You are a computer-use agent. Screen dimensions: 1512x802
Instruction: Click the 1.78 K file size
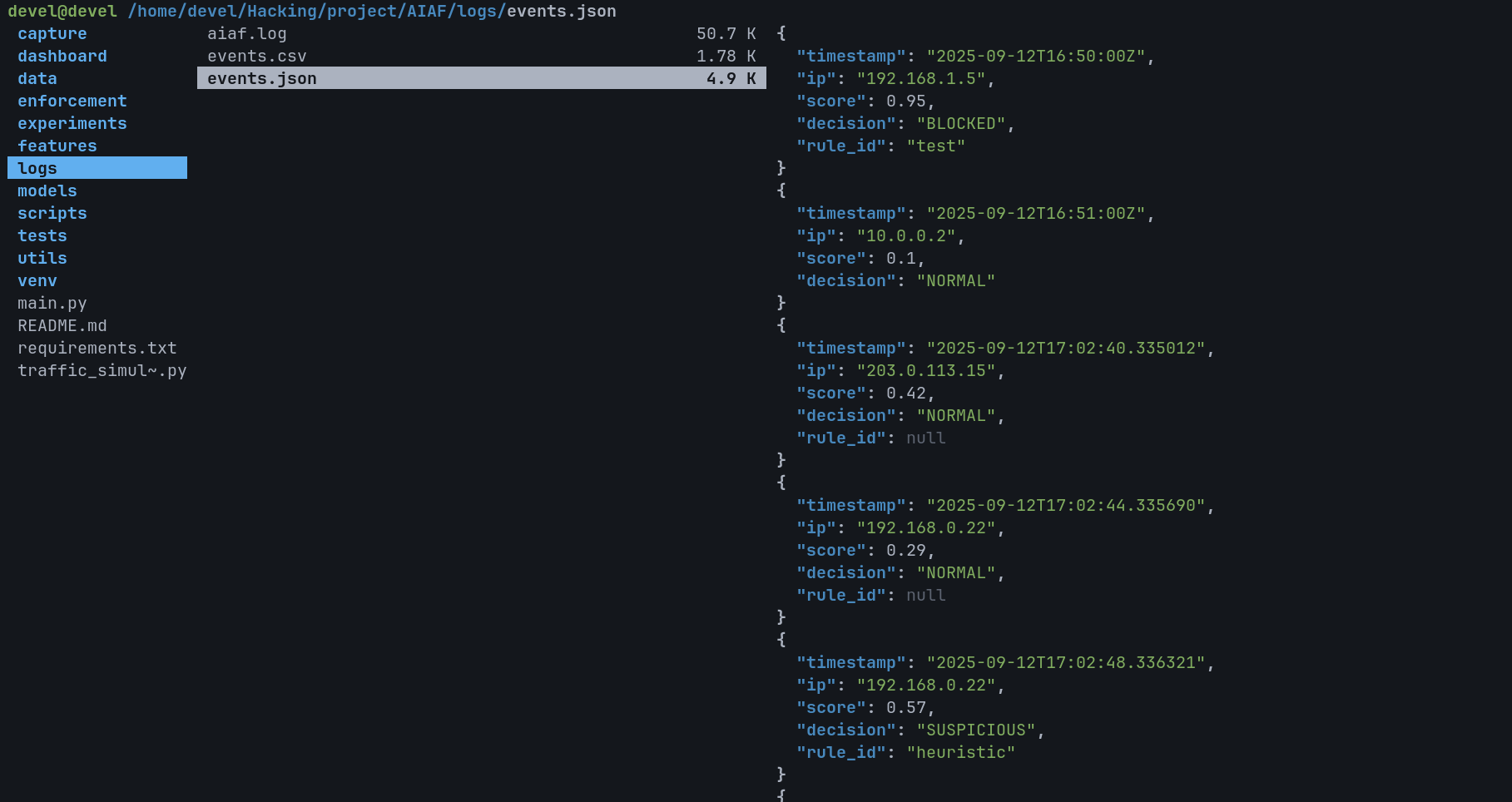[x=726, y=57]
